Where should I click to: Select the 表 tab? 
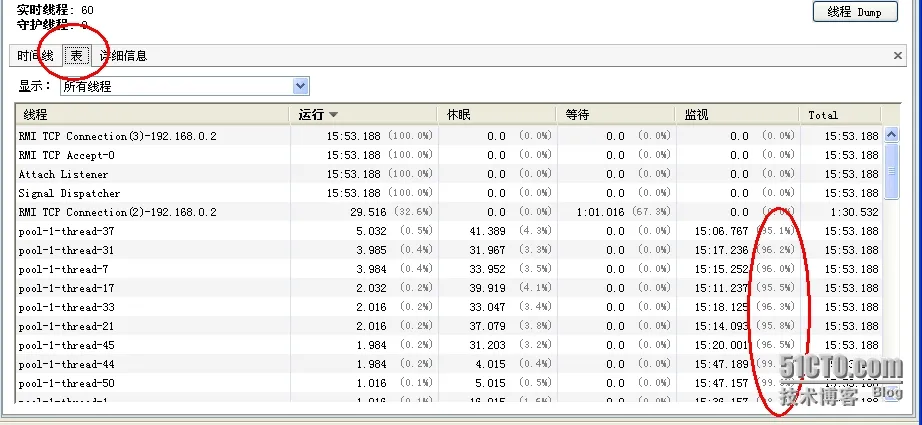click(x=76, y=56)
